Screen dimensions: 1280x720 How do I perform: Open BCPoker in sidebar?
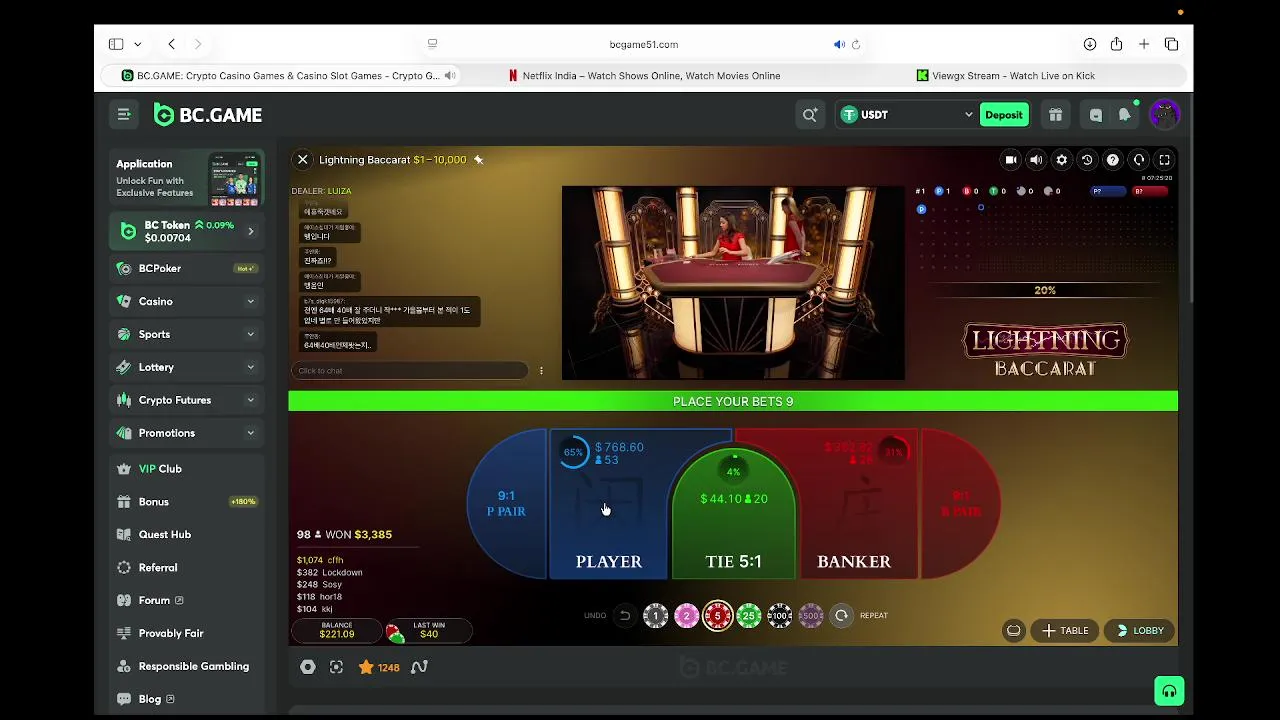pyautogui.click(x=187, y=268)
